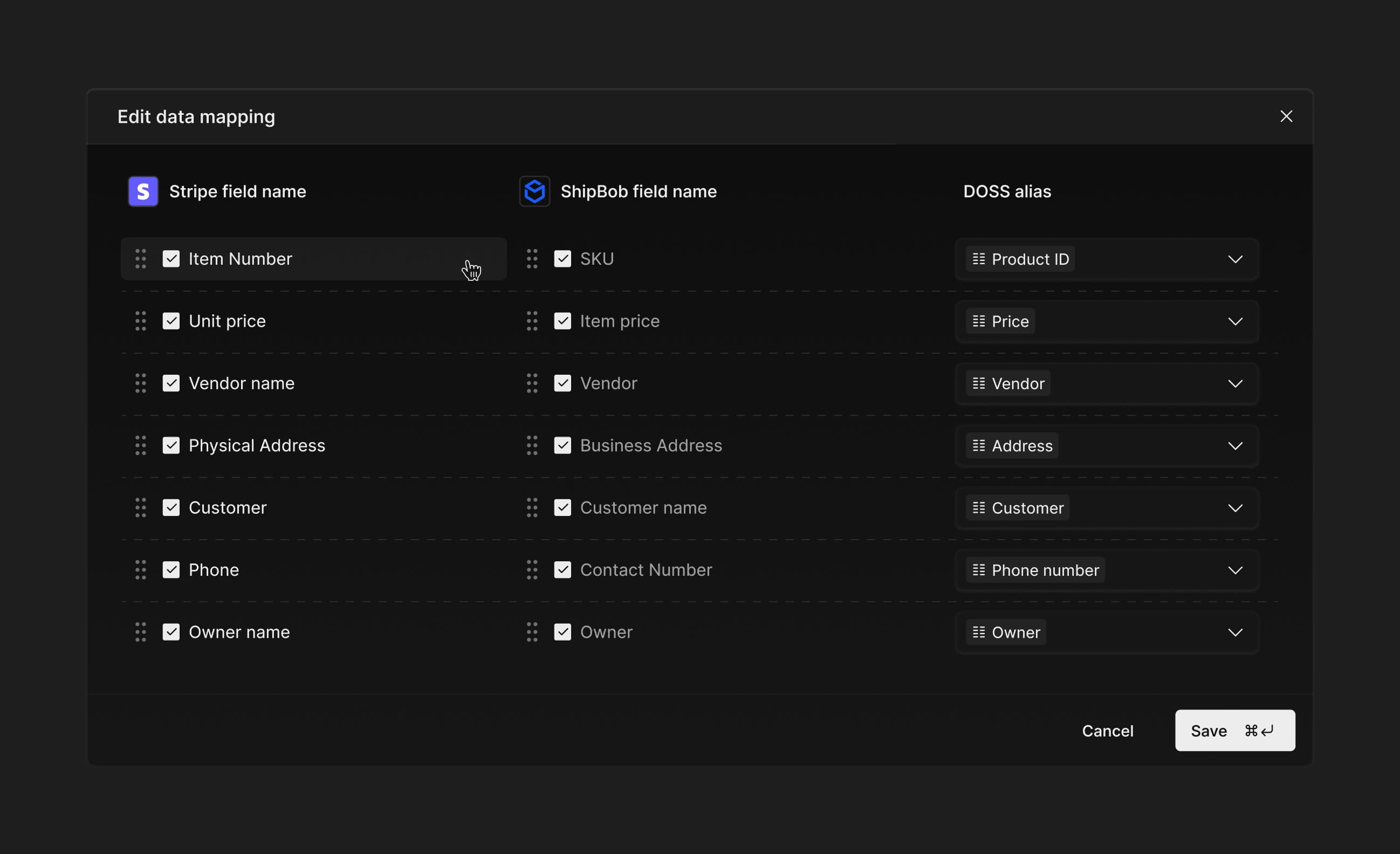The height and width of the screenshot is (854, 1400).
Task: Open the Phone number alias dropdown
Action: coord(1236,570)
